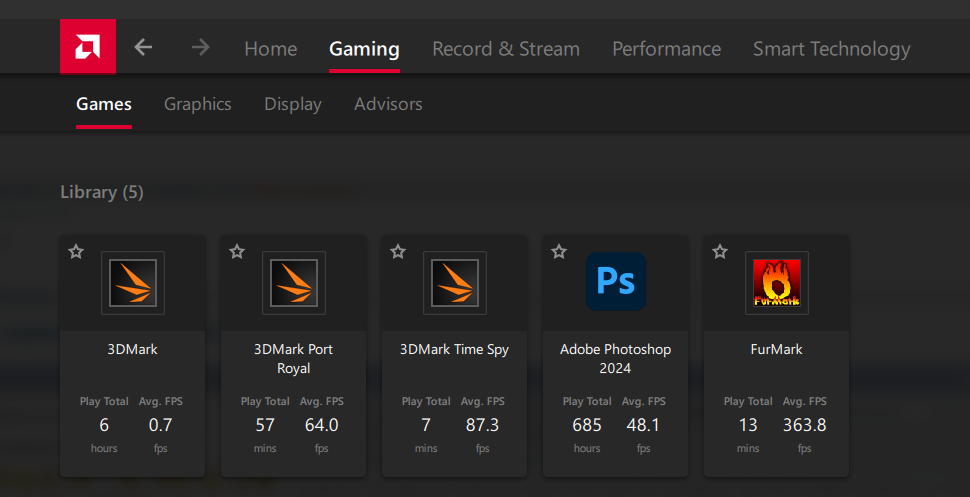Screen dimensions: 970x497
Task: Star the 3DMark Time Spy card
Action: [x=398, y=251]
